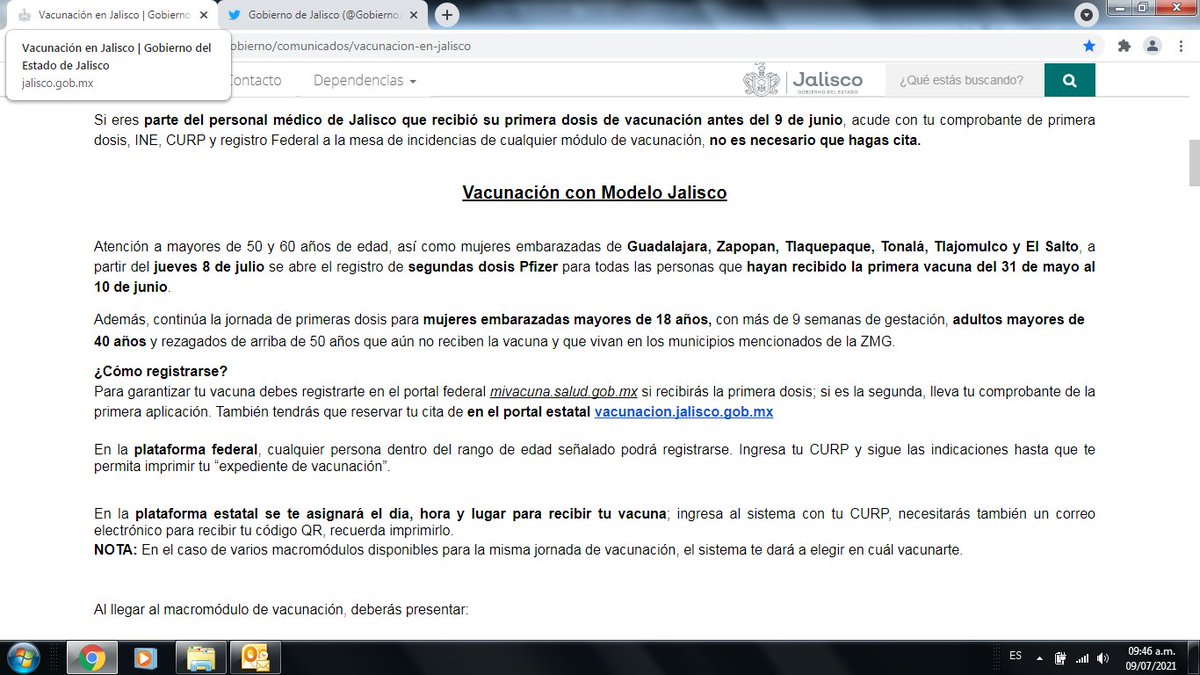Open the Chrome profile avatar icon

(1153, 46)
